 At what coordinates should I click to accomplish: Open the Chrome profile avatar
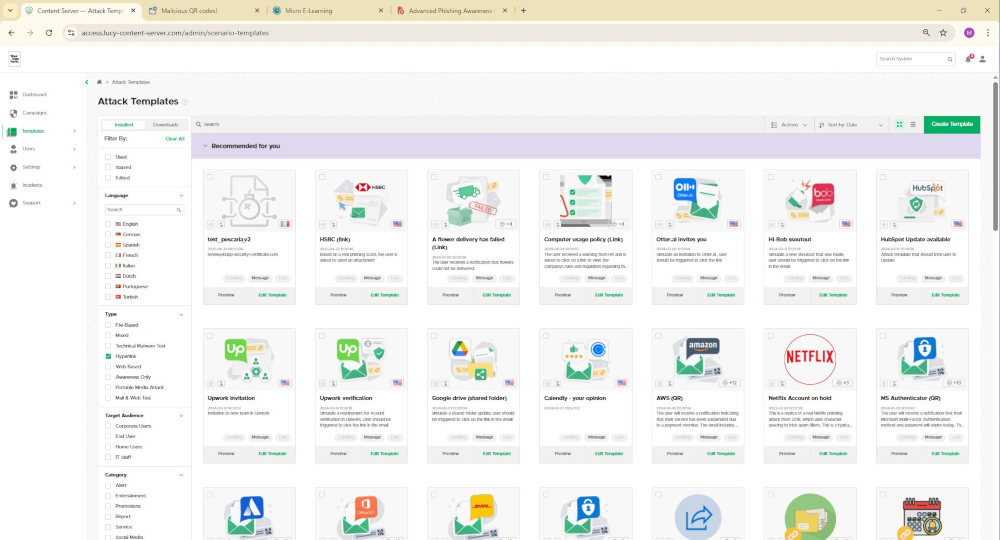(969, 33)
